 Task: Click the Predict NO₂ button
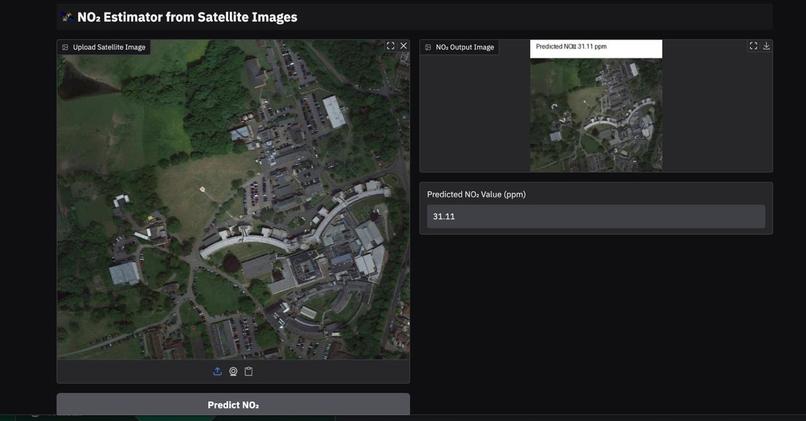(233, 405)
